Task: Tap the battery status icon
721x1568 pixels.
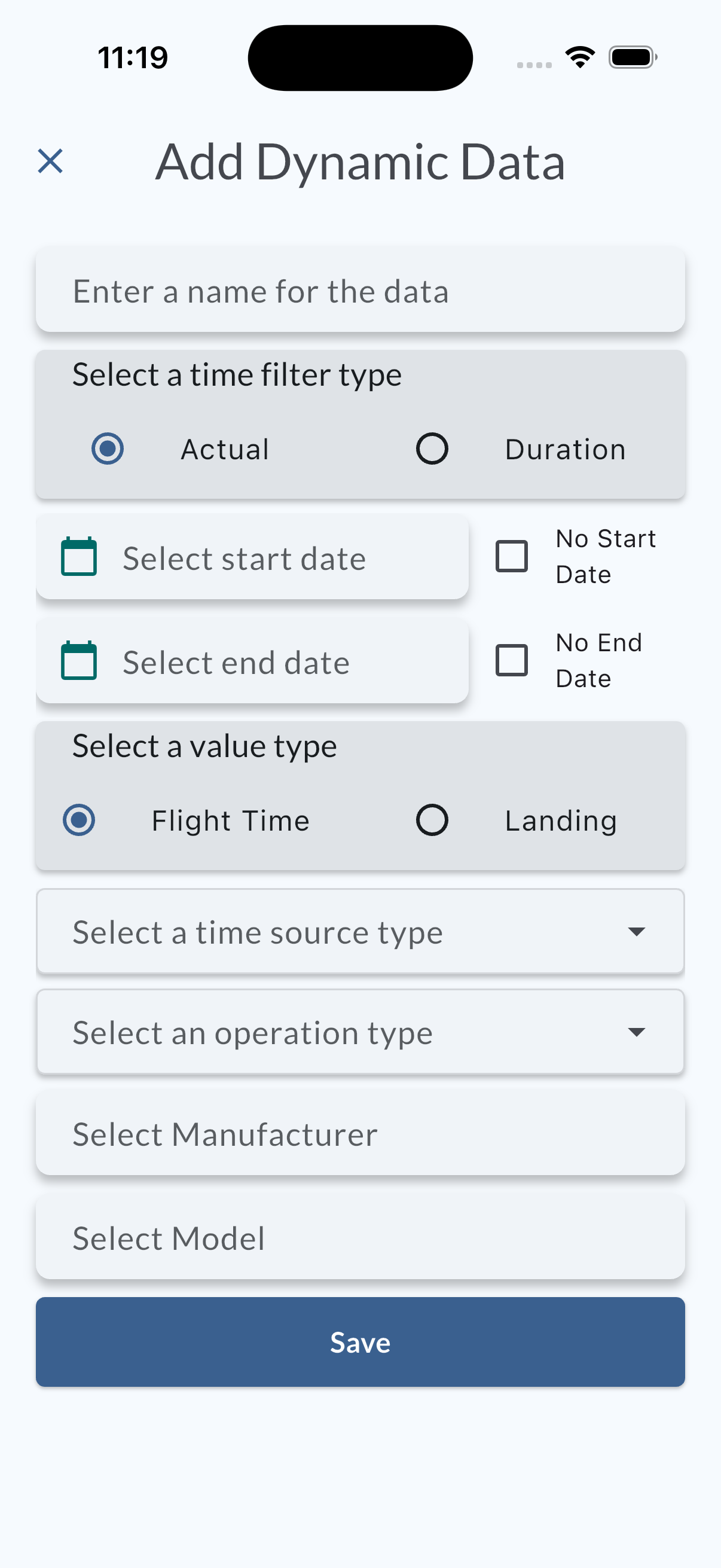Action: pyautogui.click(x=632, y=57)
